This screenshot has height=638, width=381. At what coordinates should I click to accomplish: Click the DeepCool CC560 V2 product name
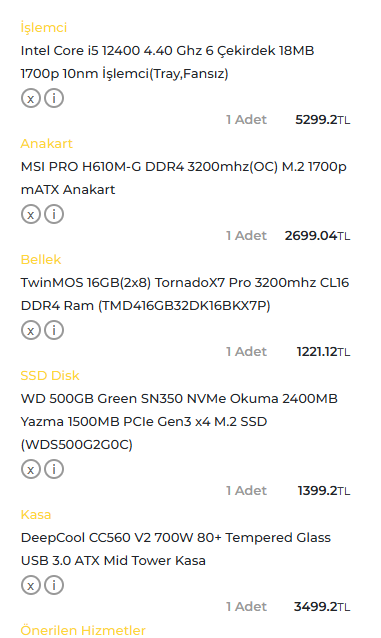[175, 549]
